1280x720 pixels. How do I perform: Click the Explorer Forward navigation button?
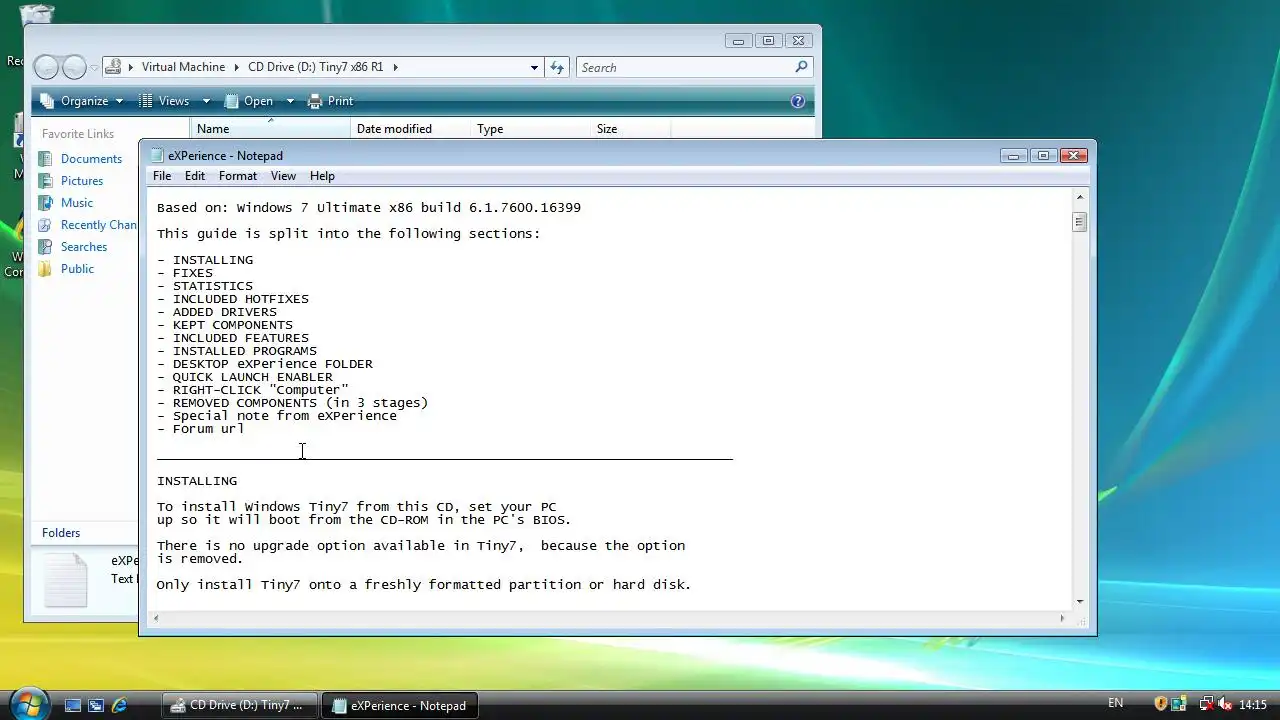(74, 67)
